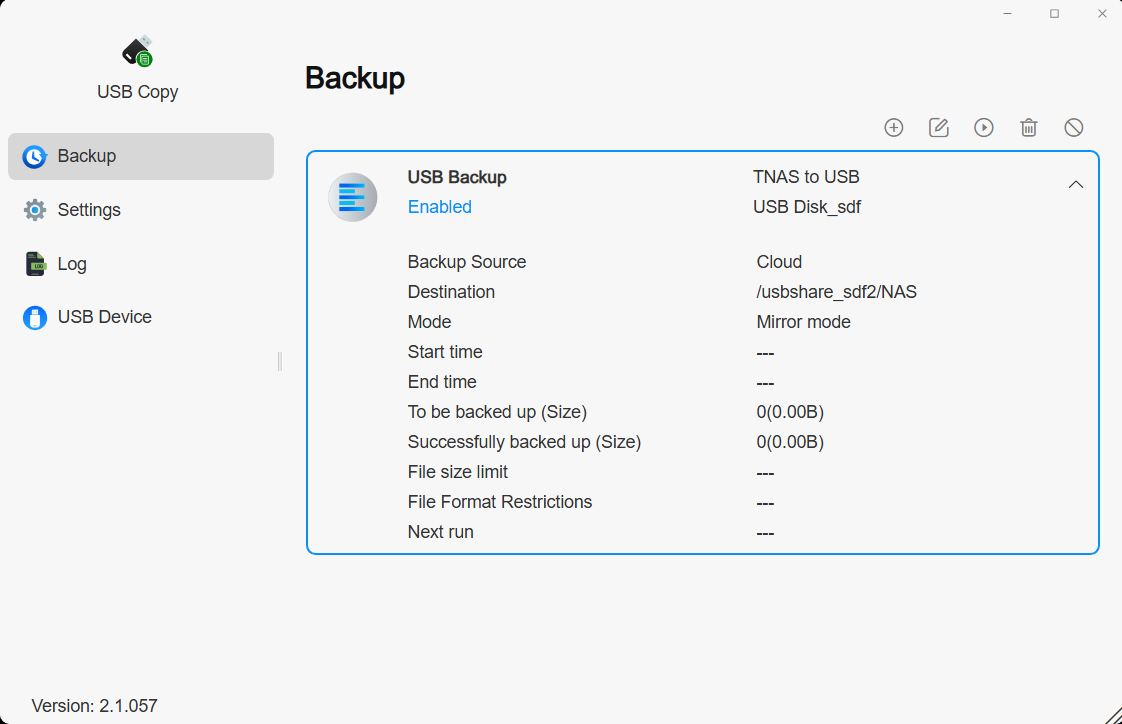Minimize the USB Copy window
Image resolution: width=1122 pixels, height=724 pixels.
[x=1007, y=14]
